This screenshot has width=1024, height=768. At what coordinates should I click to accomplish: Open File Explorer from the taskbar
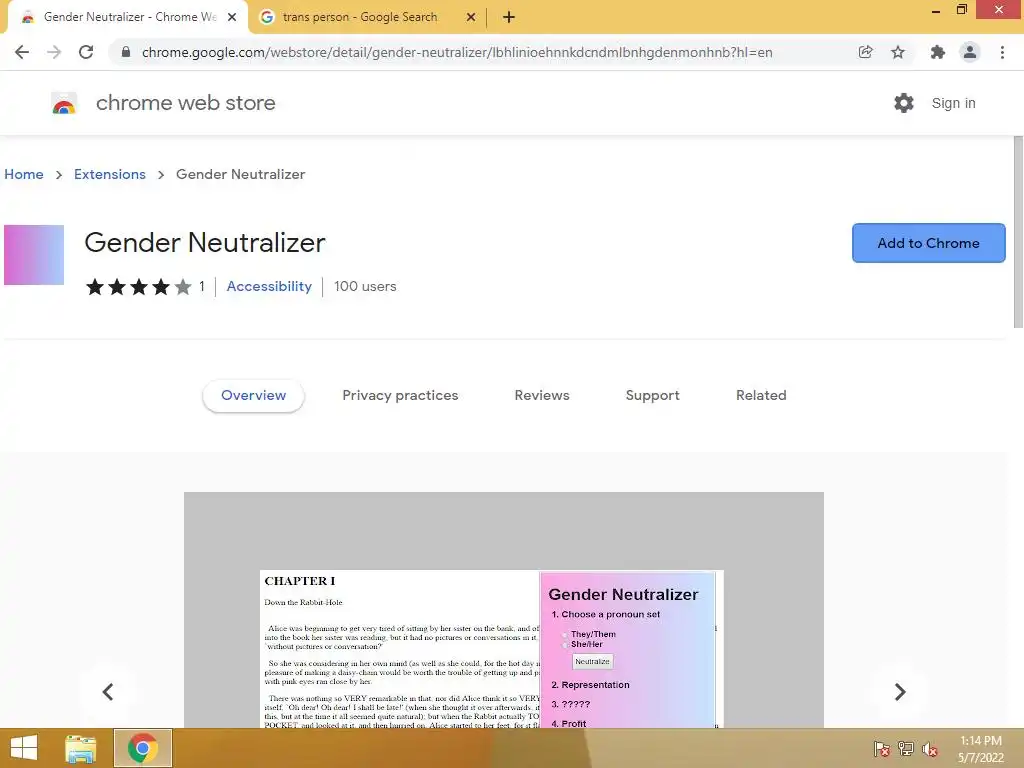click(x=81, y=748)
